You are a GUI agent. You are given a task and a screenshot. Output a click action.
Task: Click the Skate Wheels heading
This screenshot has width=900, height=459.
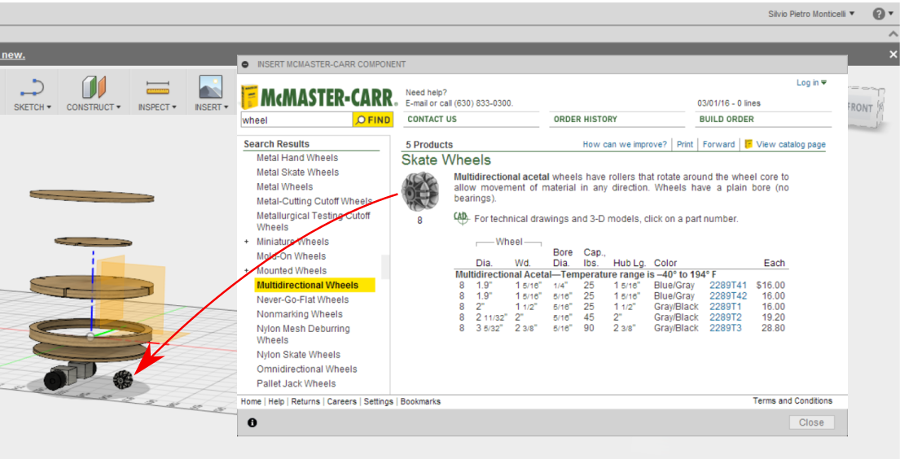coord(446,160)
